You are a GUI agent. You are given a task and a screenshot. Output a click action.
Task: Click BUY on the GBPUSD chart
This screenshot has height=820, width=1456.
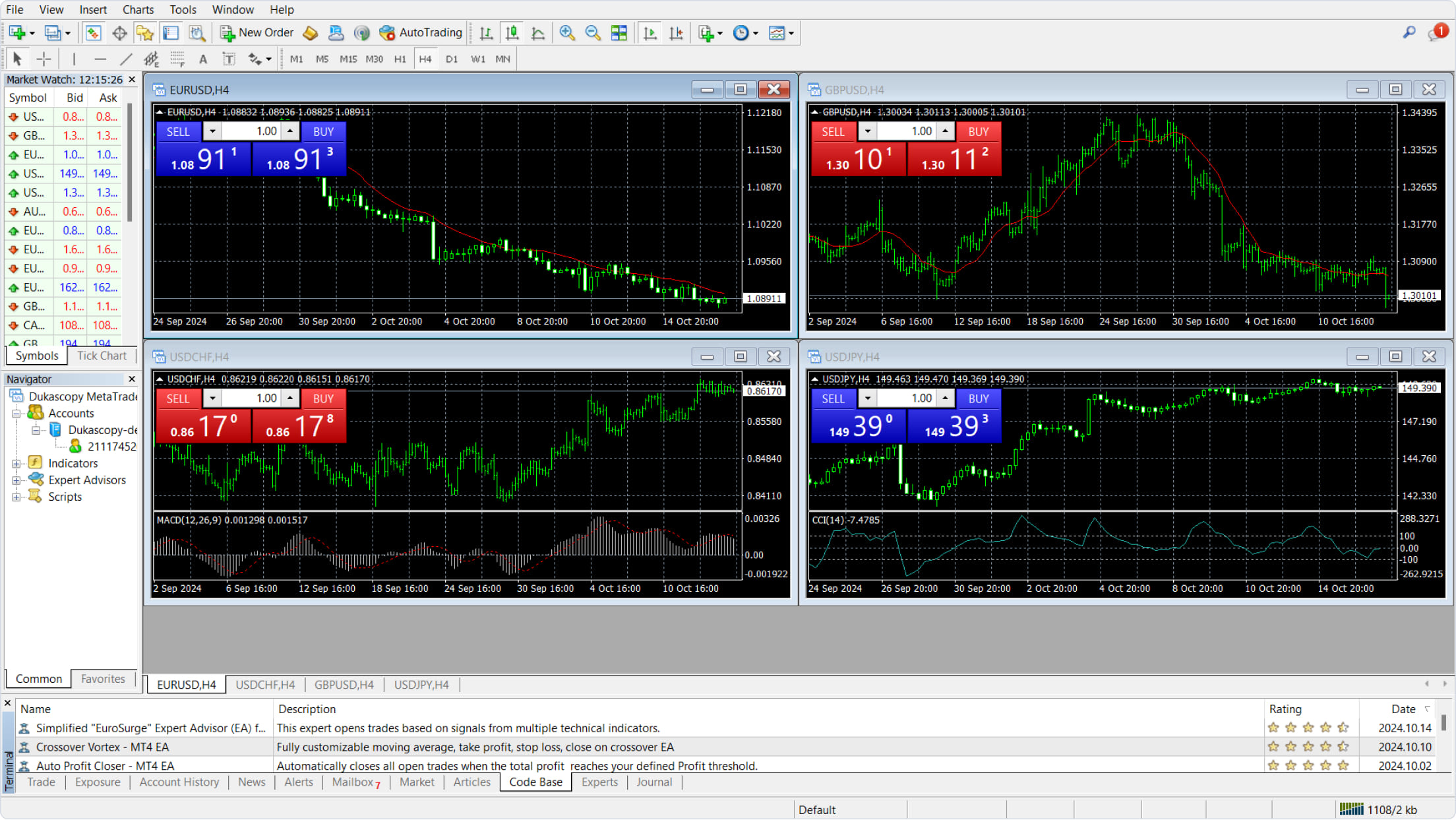click(979, 131)
